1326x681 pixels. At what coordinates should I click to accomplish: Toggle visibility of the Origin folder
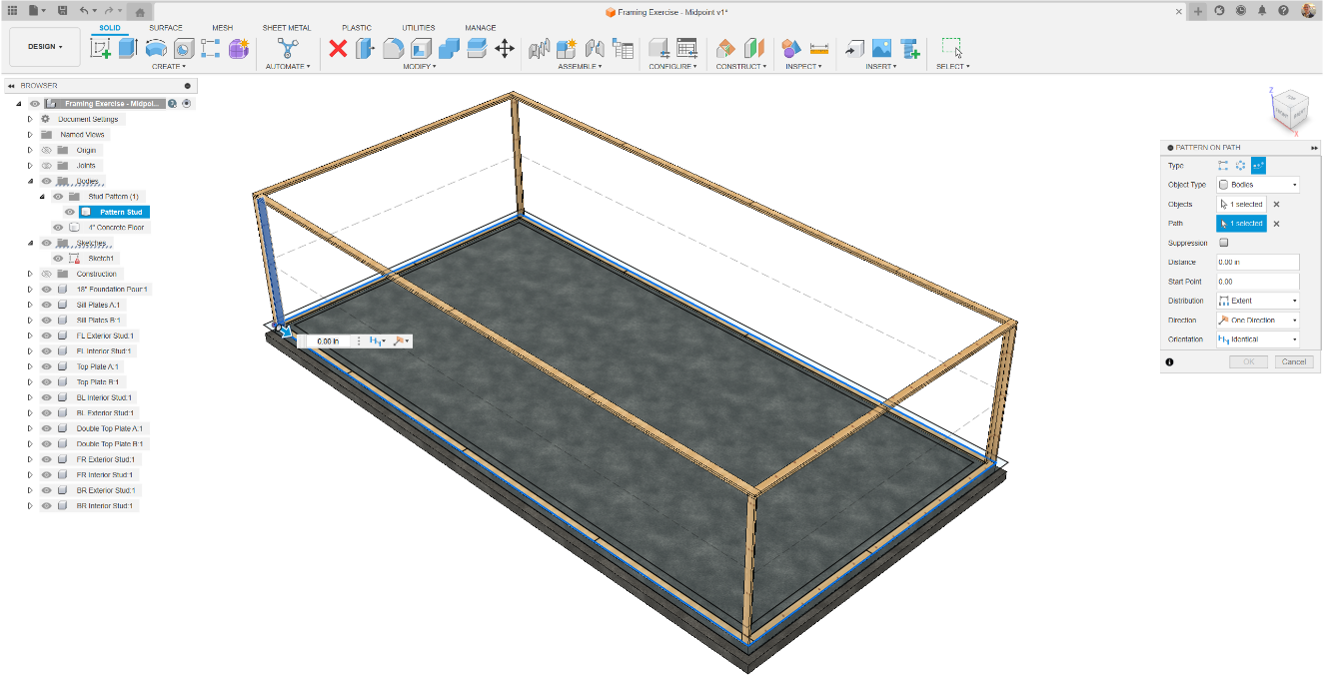pos(46,150)
